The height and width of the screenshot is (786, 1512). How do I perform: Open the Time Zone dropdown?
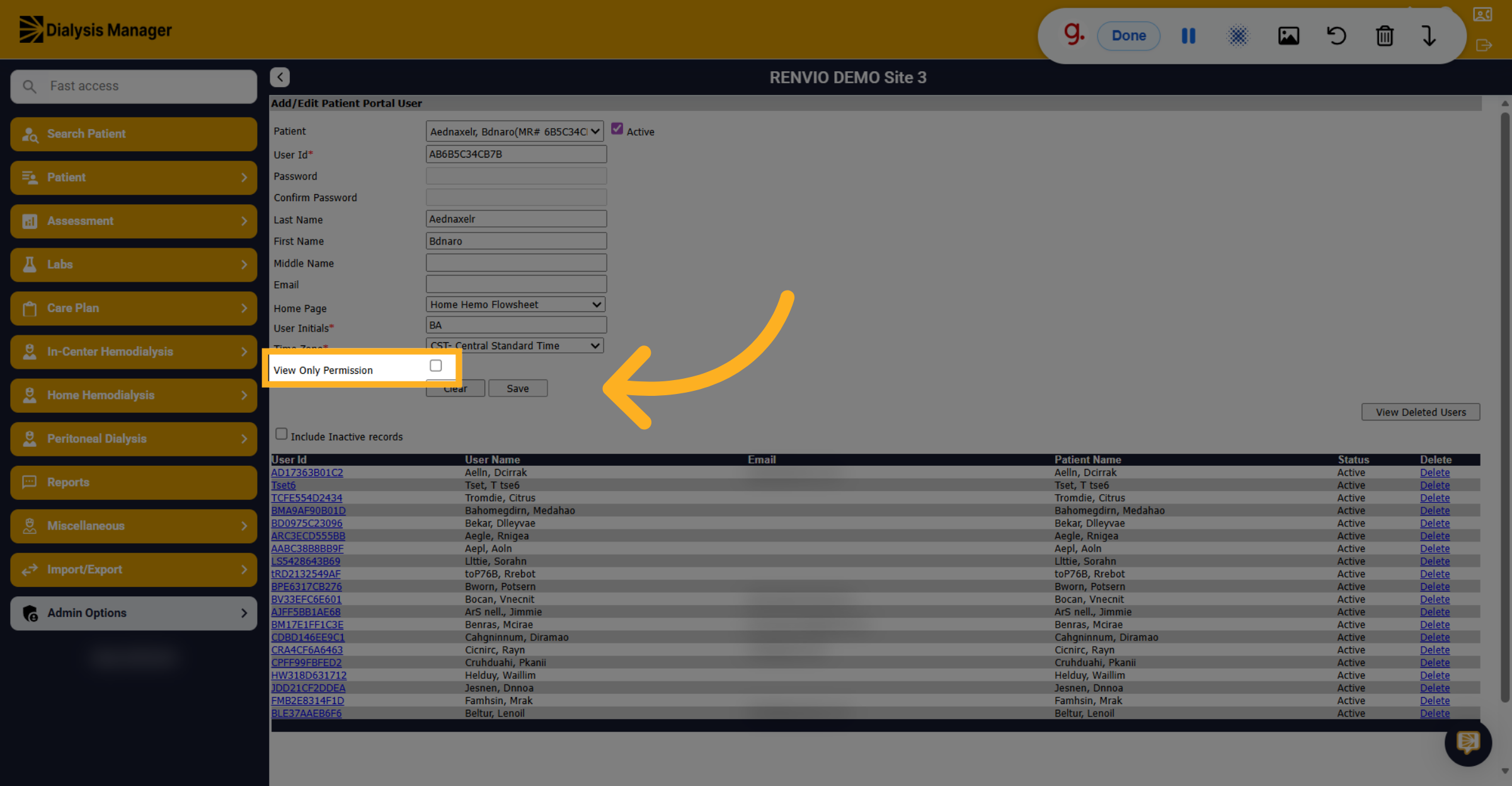[x=515, y=345]
